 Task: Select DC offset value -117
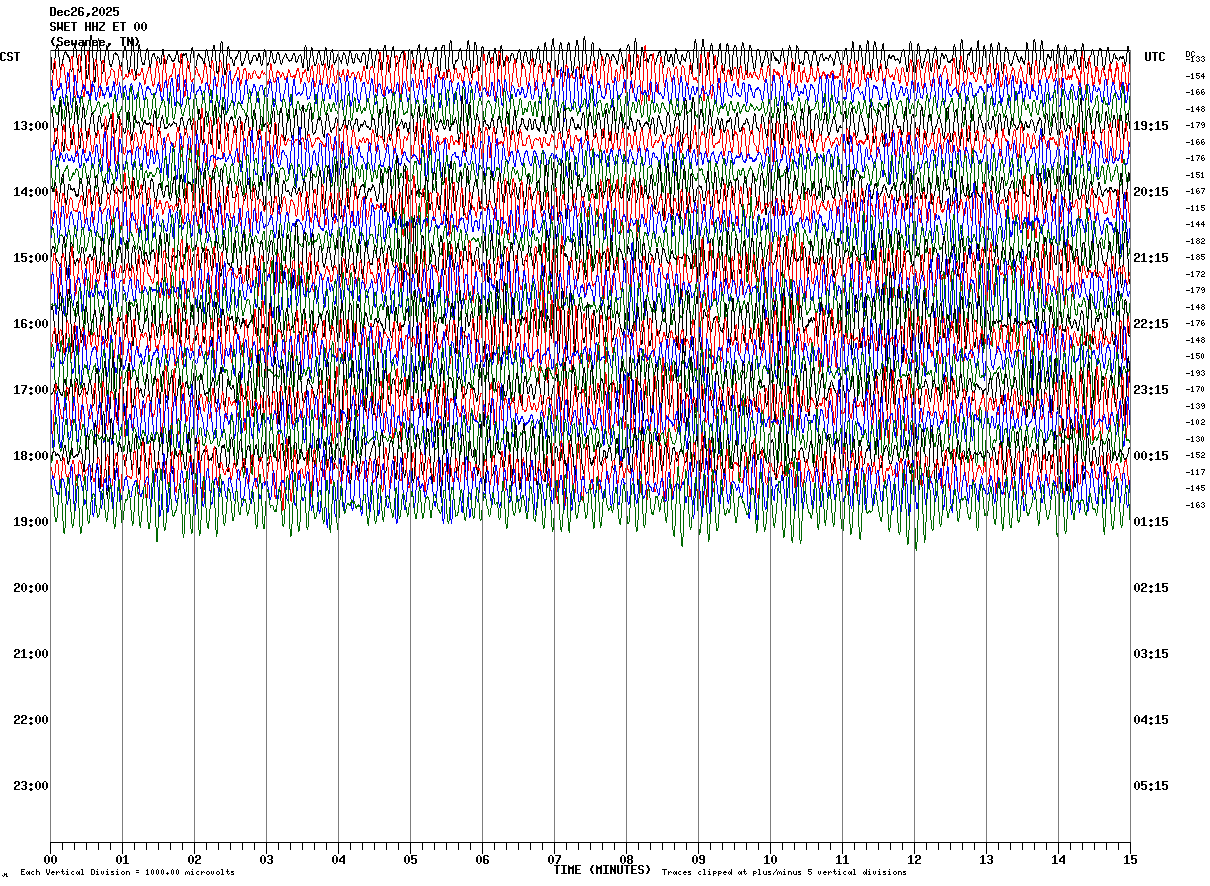(x=1195, y=472)
